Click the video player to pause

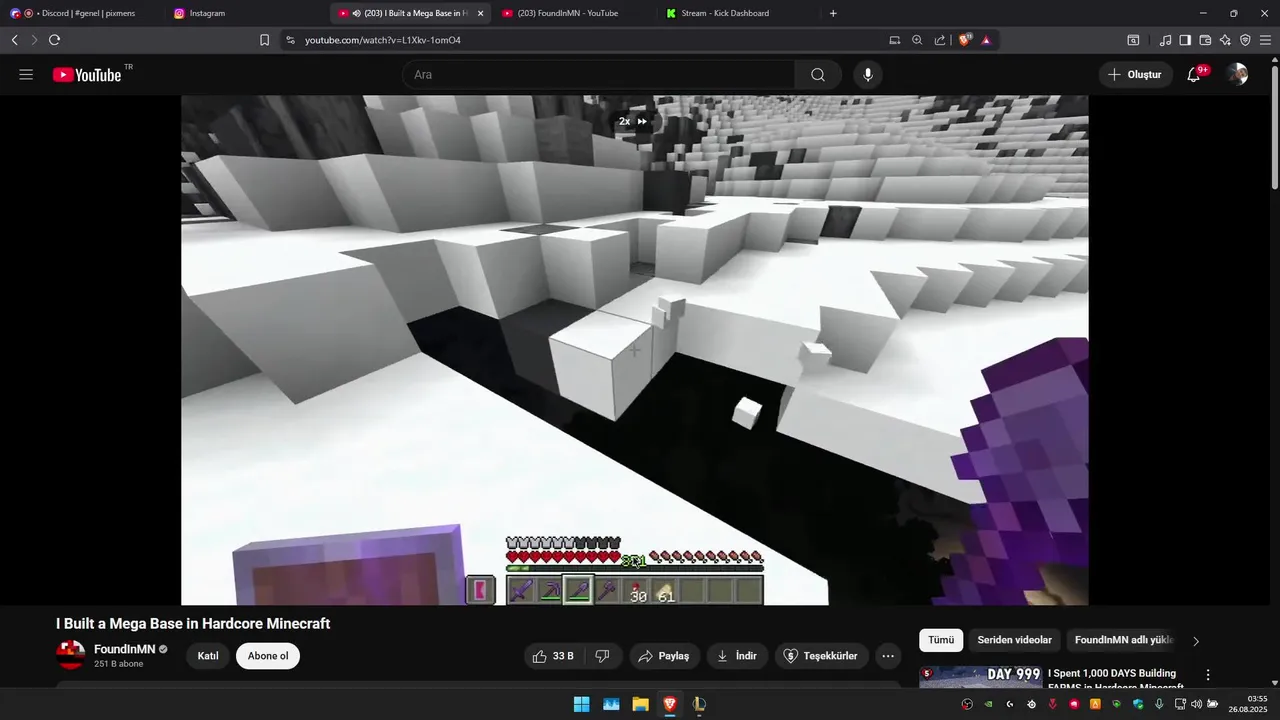(x=634, y=350)
